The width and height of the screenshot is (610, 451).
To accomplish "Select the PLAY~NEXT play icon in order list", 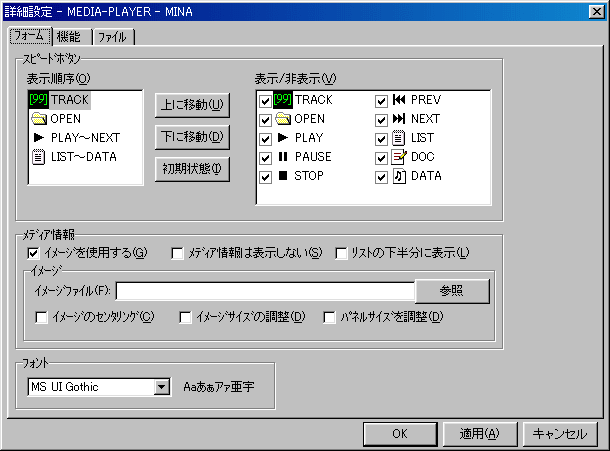I will 39,137.
